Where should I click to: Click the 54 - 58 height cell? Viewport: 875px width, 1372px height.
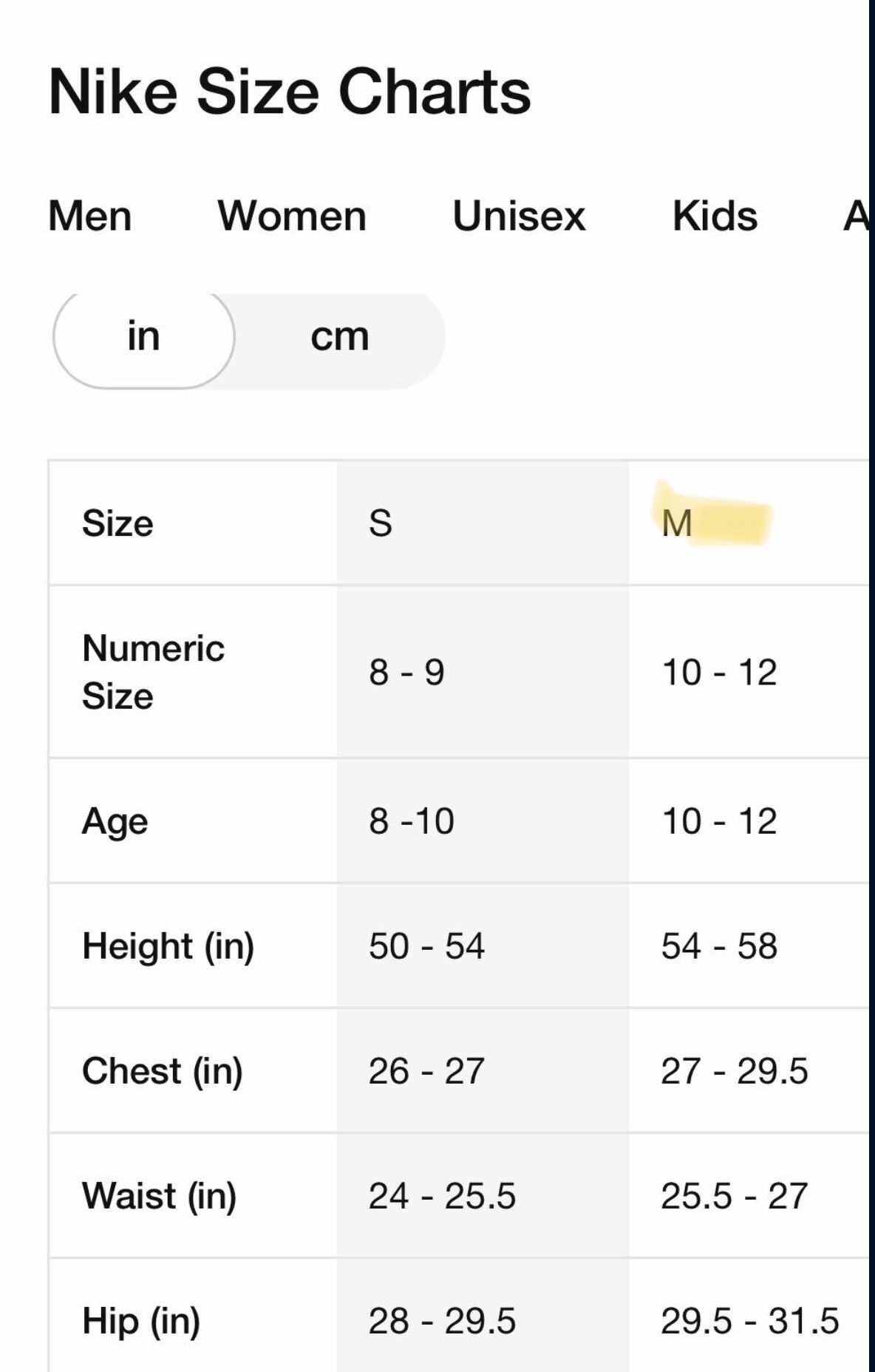(x=719, y=946)
